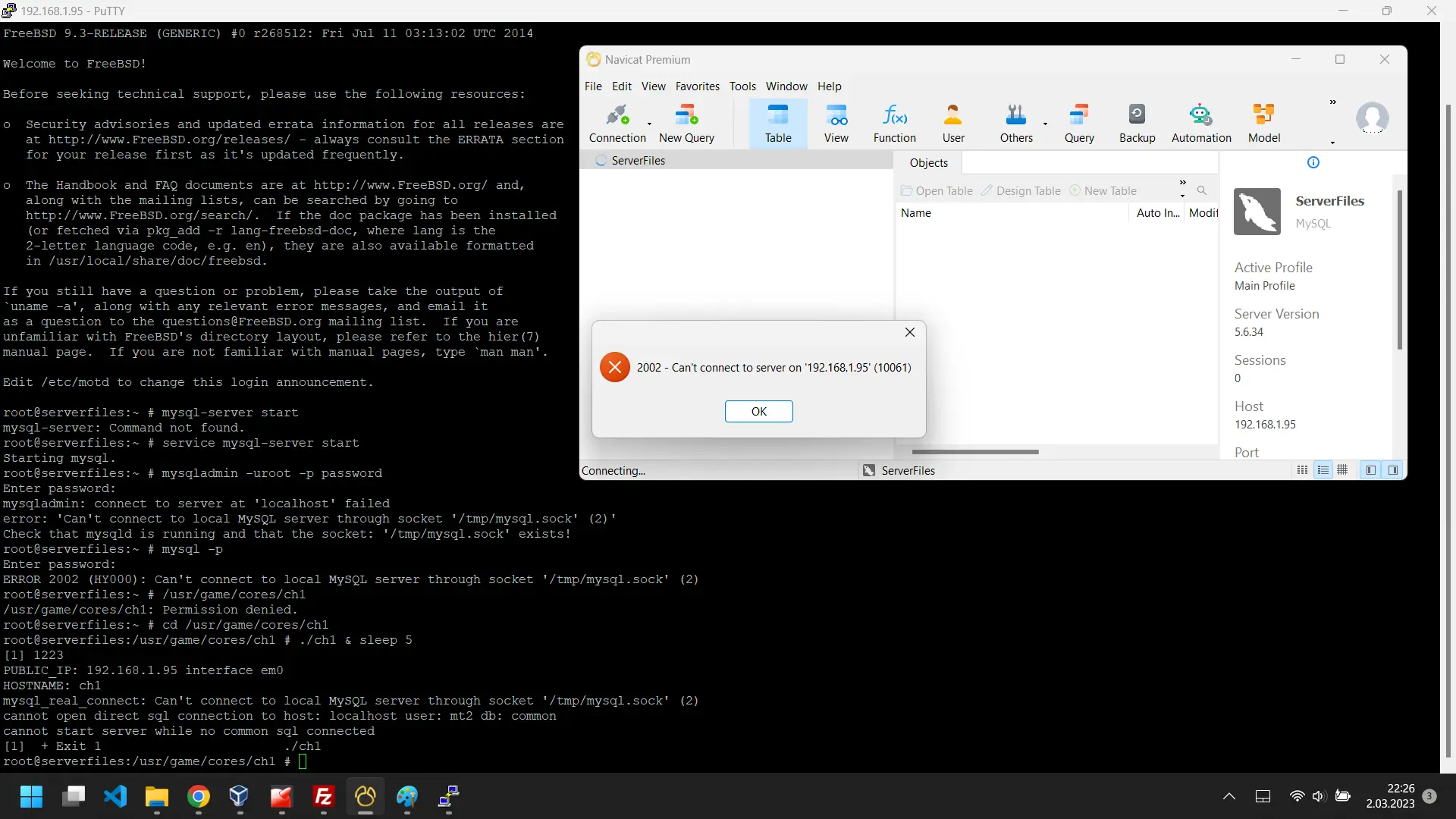This screenshot has height=819, width=1456.
Task: Click the Design Table button
Action: pyautogui.click(x=1021, y=190)
